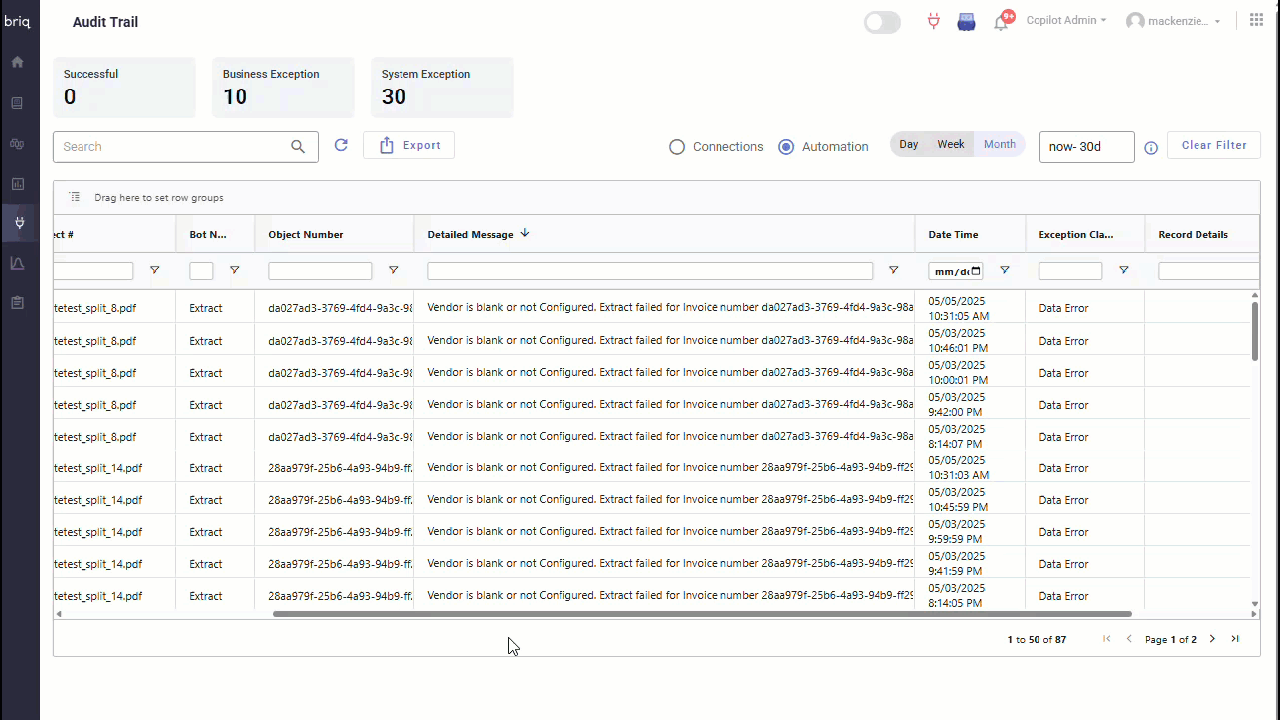
Task: Open the Business Exception count card
Action: (283, 88)
